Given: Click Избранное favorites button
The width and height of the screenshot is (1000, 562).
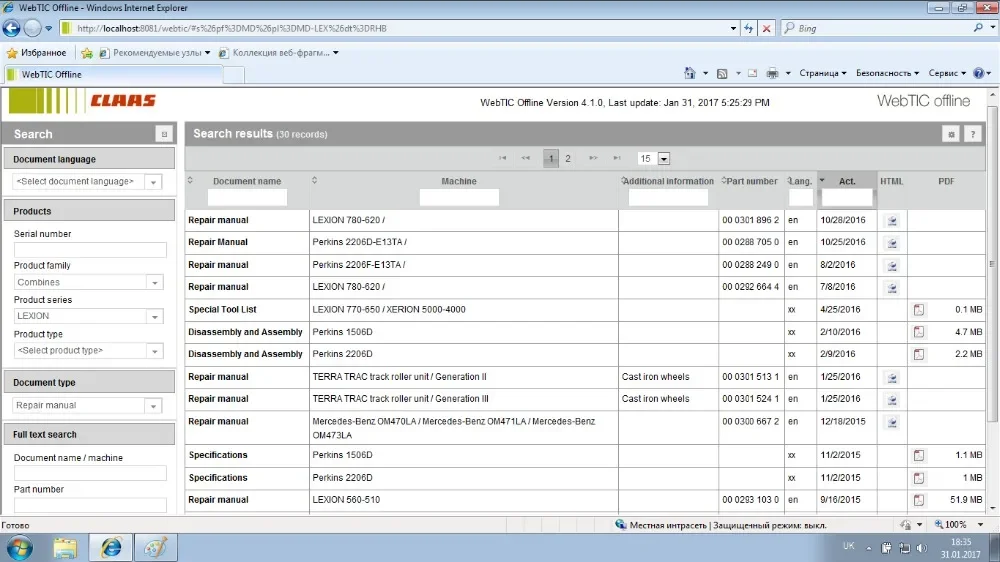Looking at the screenshot, I should coord(37,52).
